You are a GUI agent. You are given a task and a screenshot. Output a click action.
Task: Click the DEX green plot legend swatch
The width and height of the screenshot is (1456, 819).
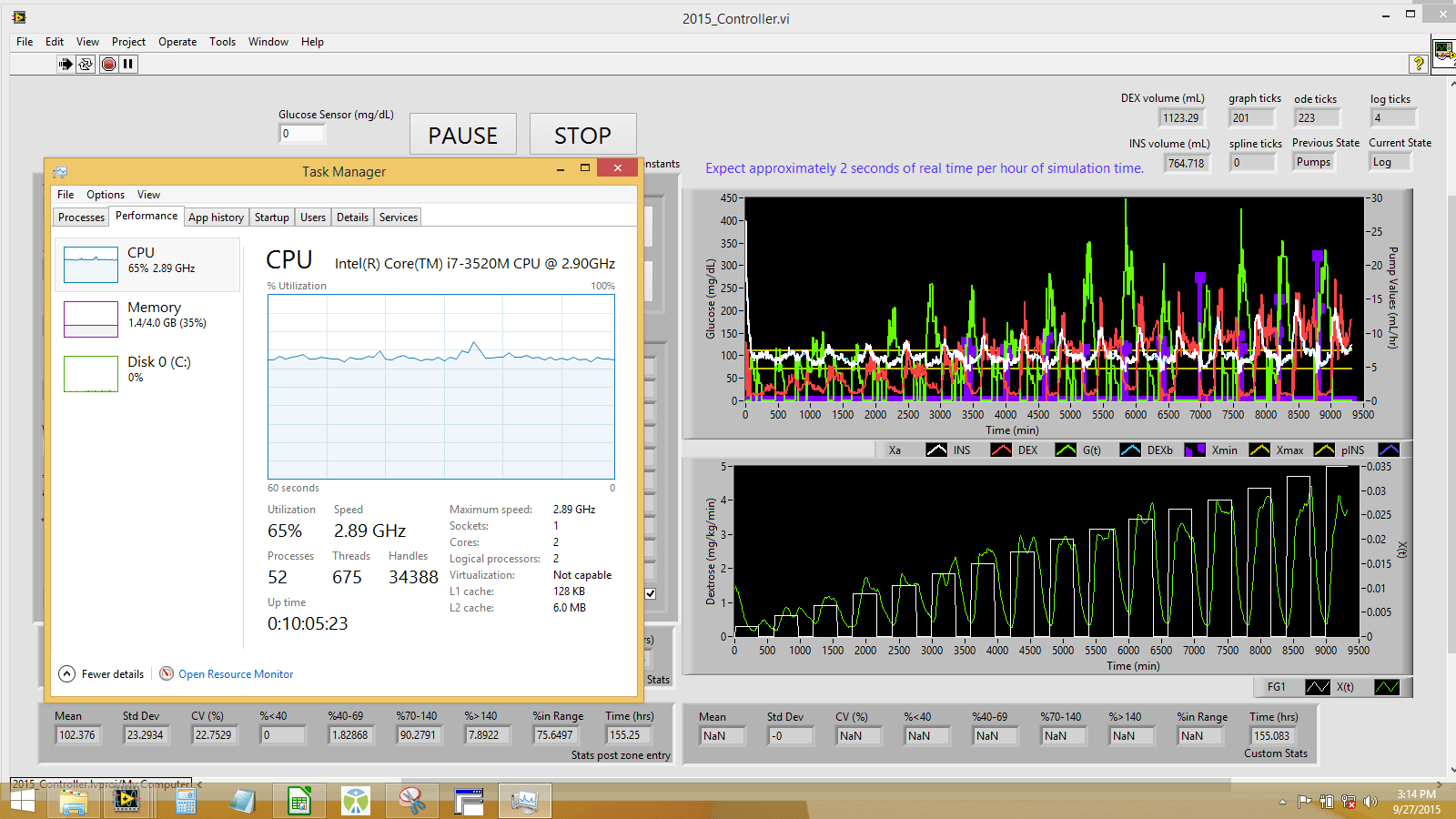(x=1066, y=450)
